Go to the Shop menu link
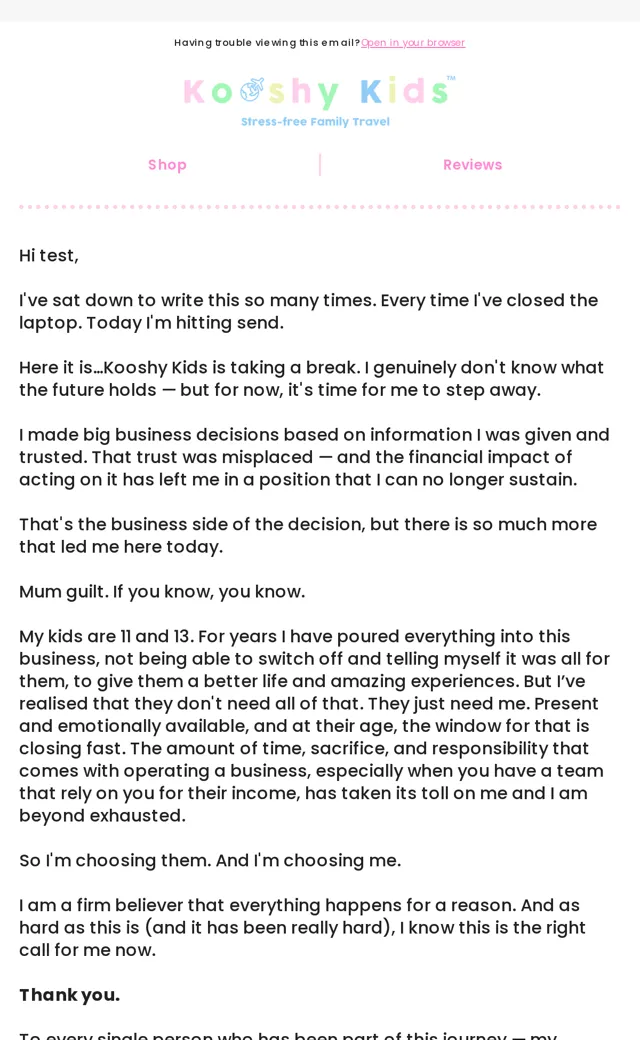This screenshot has height=1040, width=640. (x=167, y=164)
